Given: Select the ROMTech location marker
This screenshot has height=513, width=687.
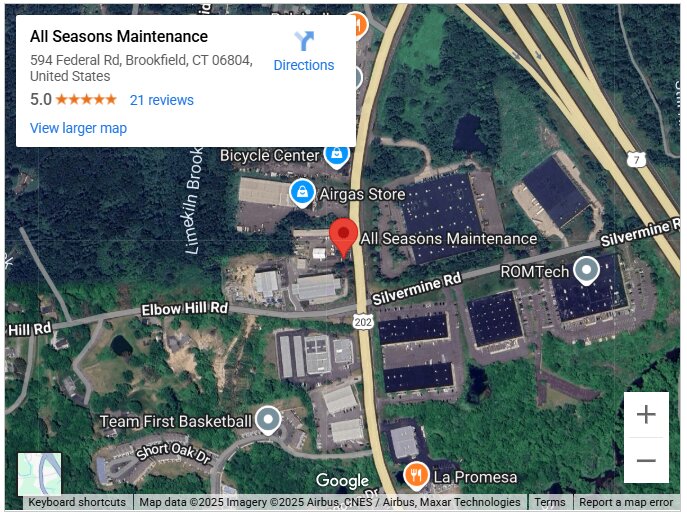Looking at the screenshot, I should coord(587,270).
